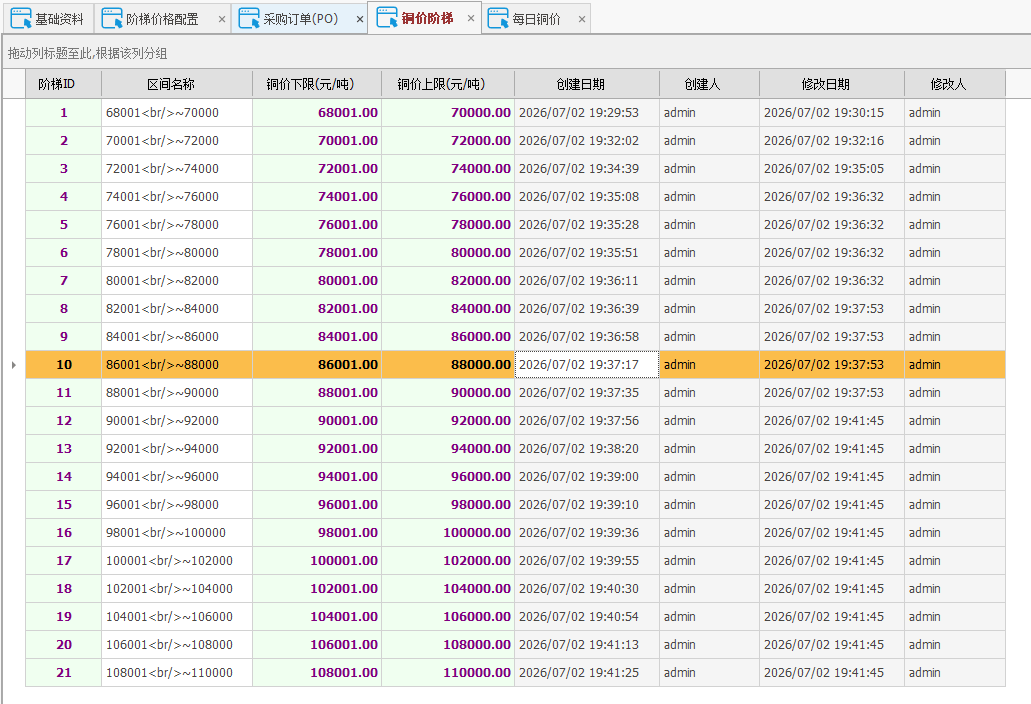Select interval name 98001<br/>~100000
Screen dimensions: 1031x704
click(177, 532)
